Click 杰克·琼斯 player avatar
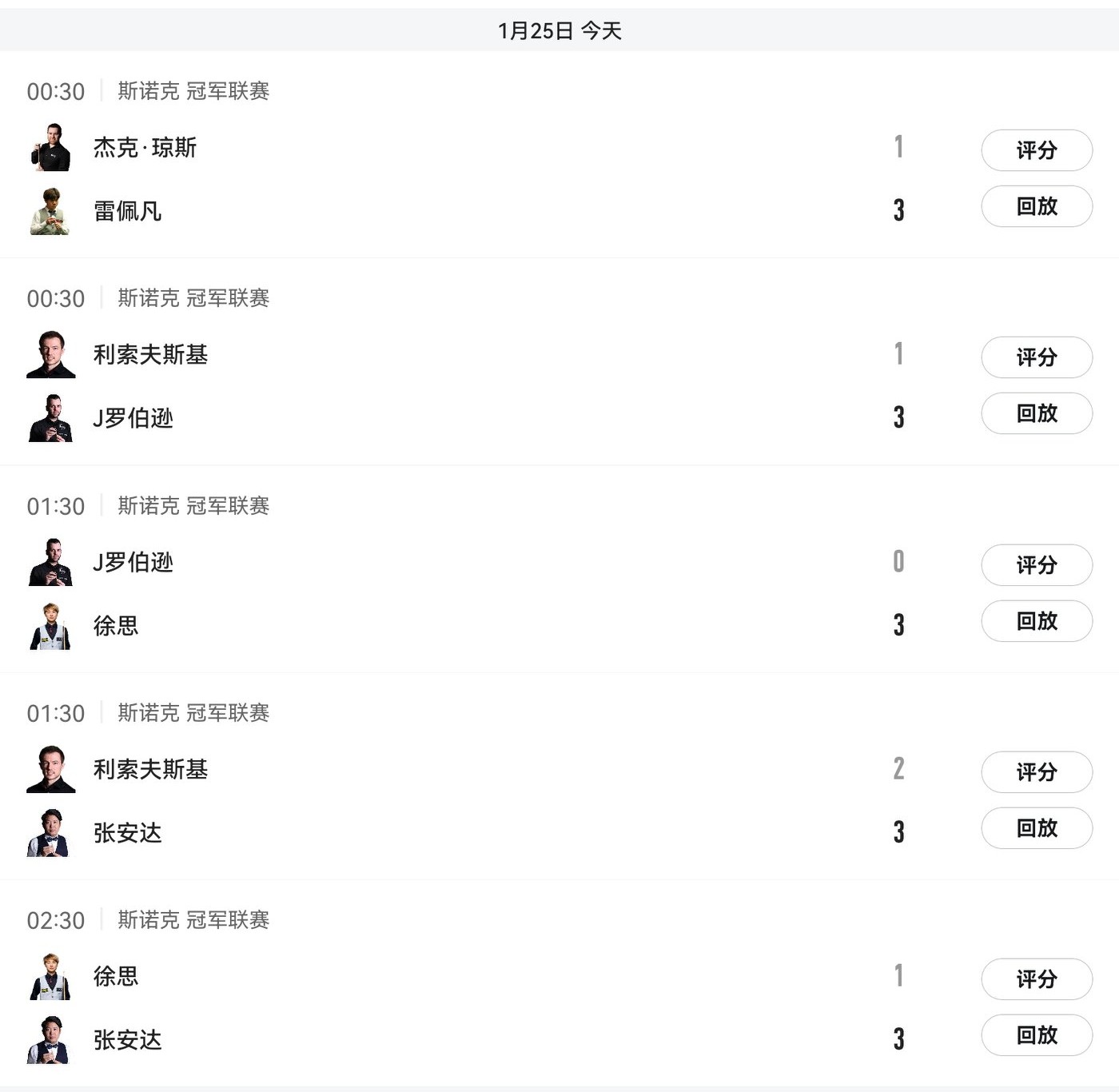Screen dimensions: 1119x1092 (50, 147)
